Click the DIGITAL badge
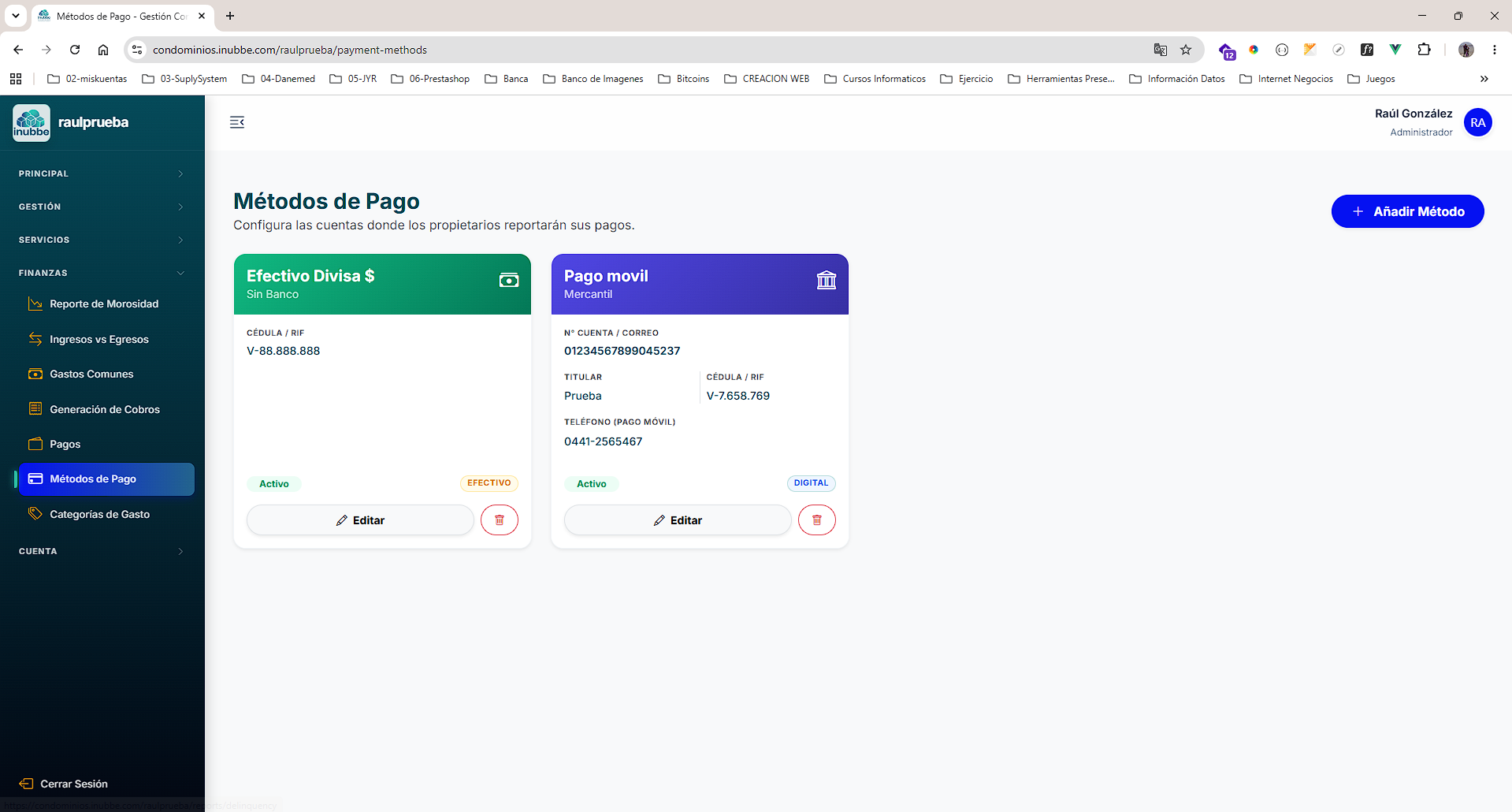The height and width of the screenshot is (812, 1512). tap(811, 483)
